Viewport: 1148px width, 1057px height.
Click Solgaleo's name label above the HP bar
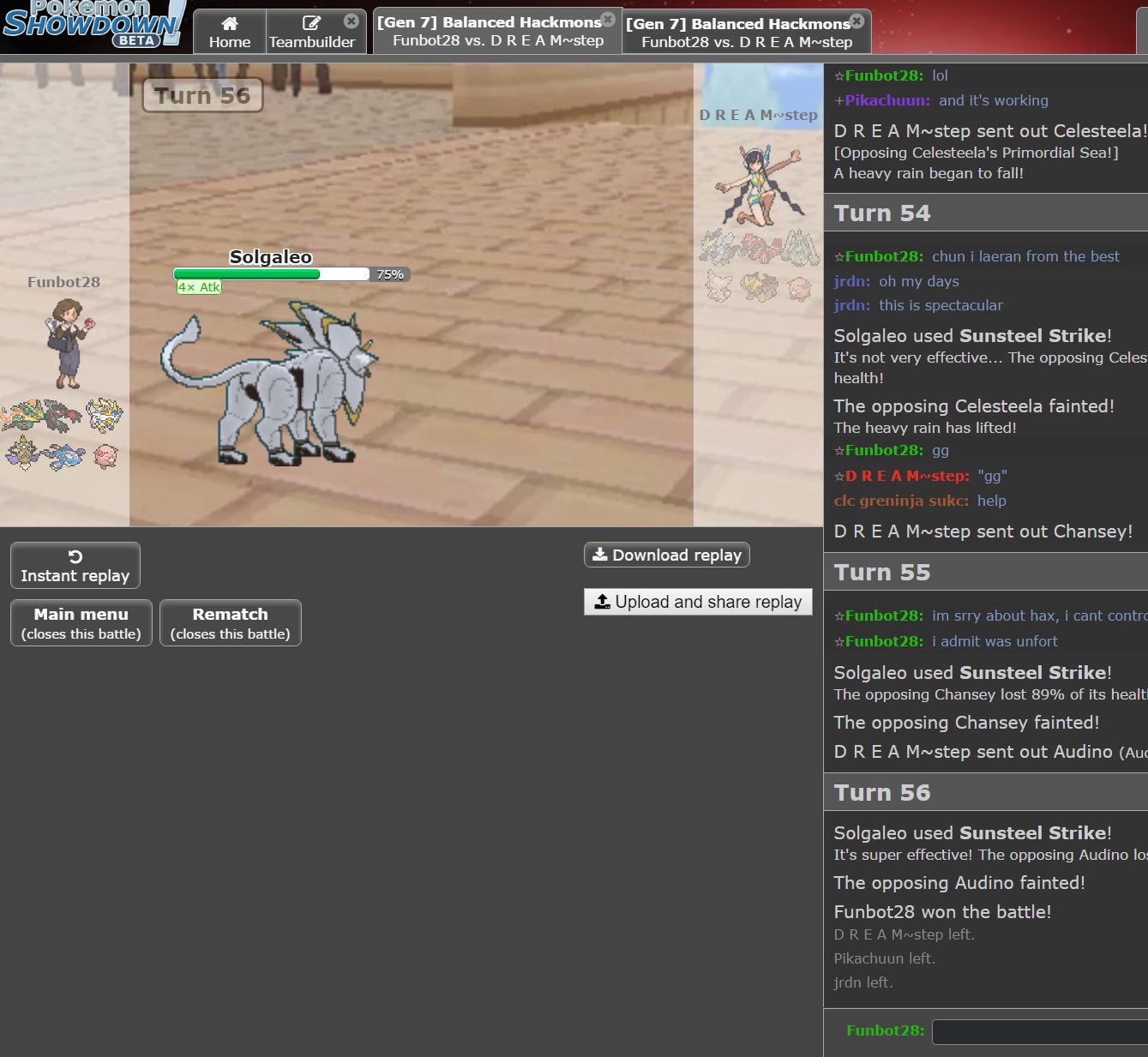tap(271, 257)
